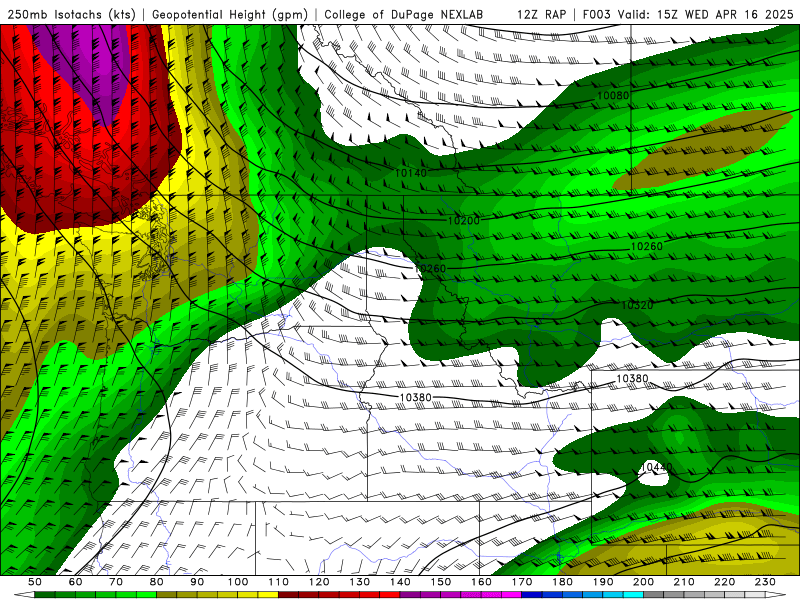Click the 110 value on the color scale

point(279,582)
